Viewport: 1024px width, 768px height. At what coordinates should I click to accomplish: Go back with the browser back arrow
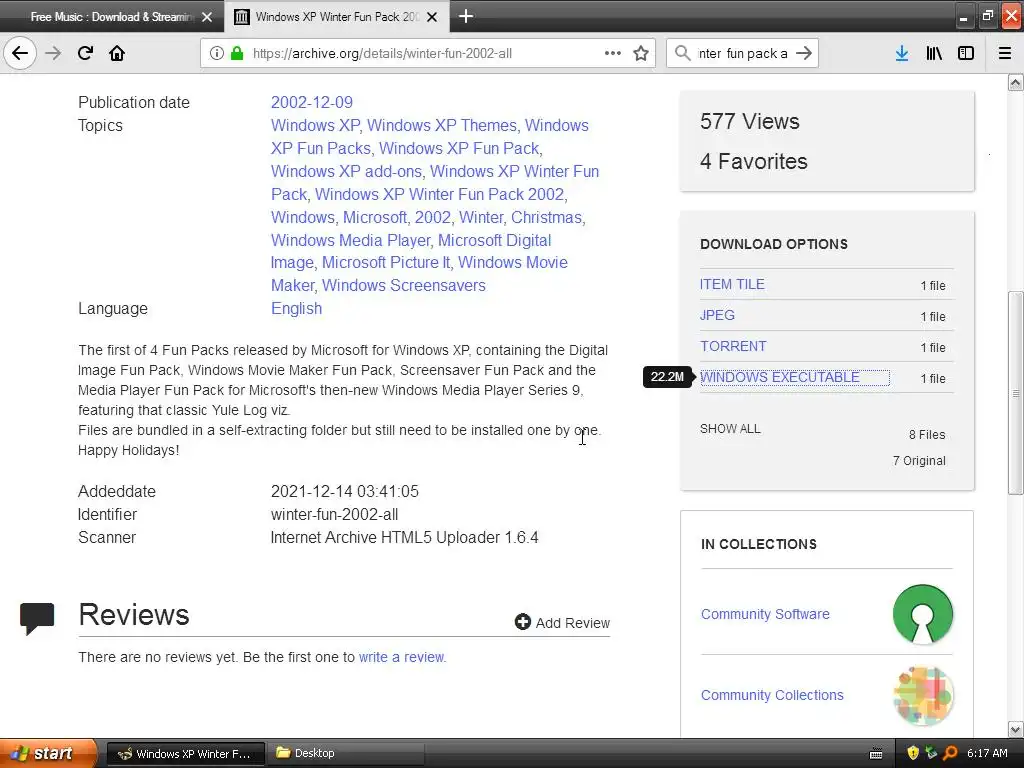point(20,53)
